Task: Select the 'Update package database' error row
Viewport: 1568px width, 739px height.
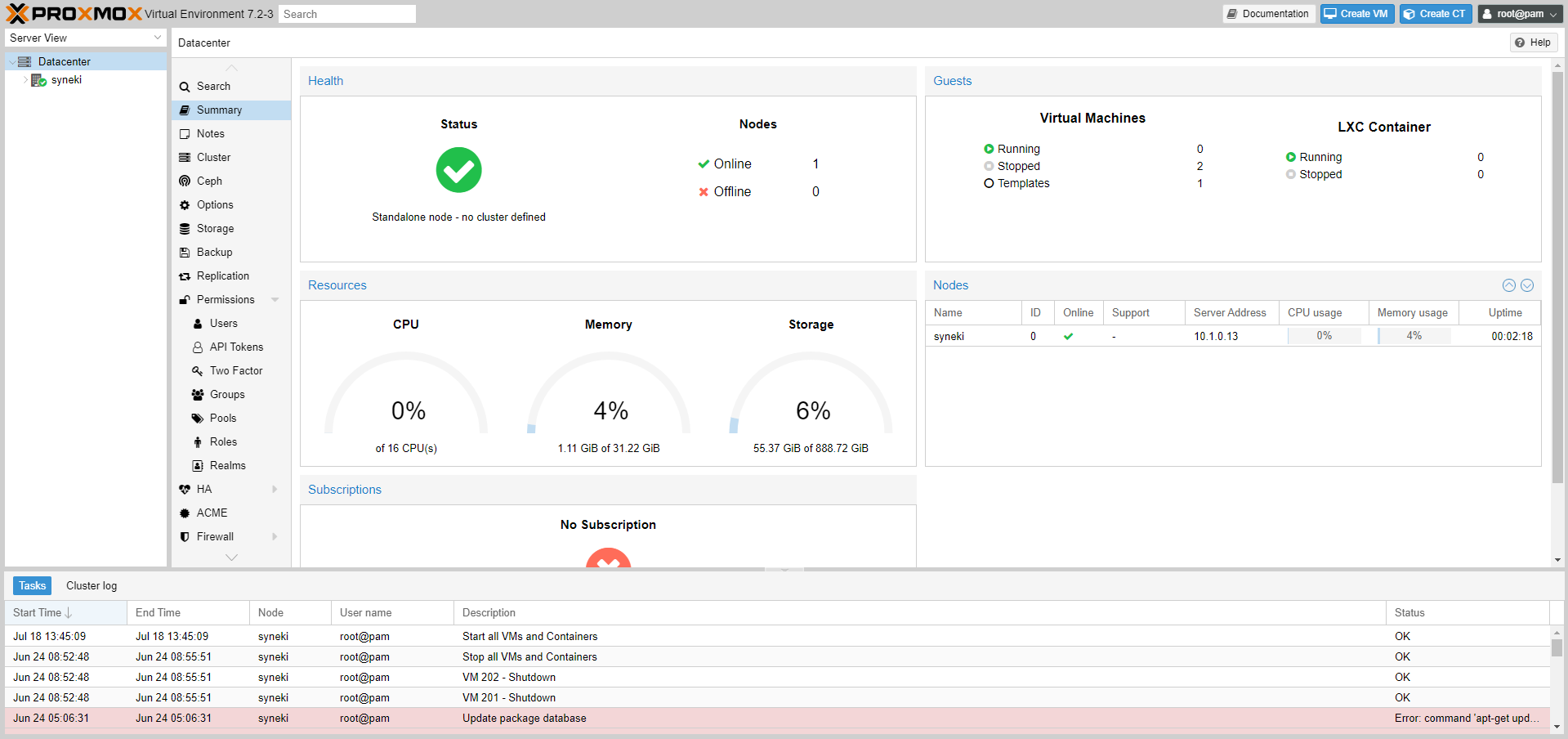Action: 777,719
